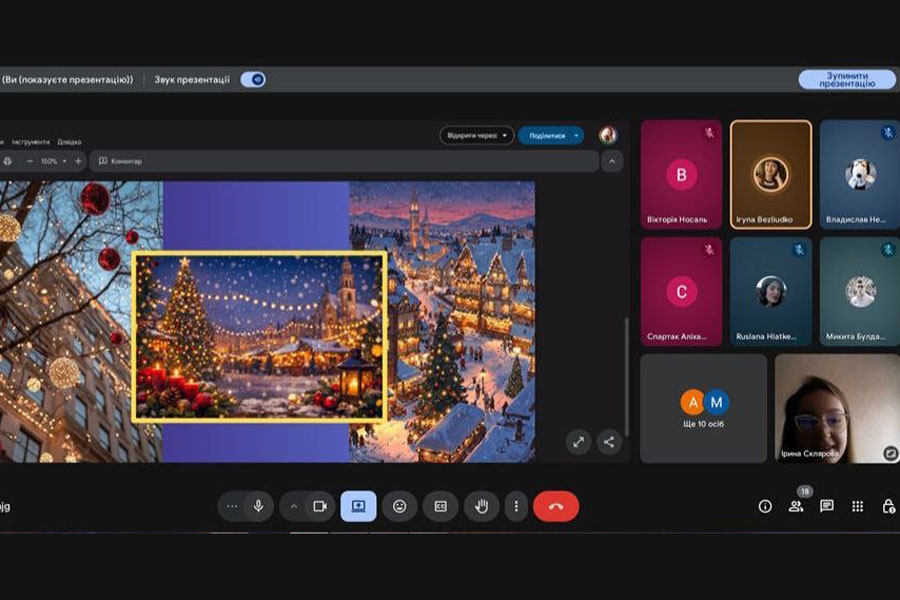Select the 'Ще 10 осіб' participants tile
The width and height of the screenshot is (900, 600).
(x=704, y=408)
